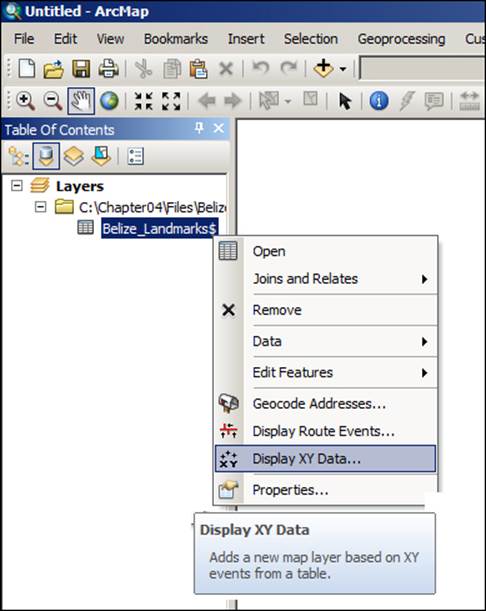The image size is (486, 611).
Task: Open Select Features tool dropdown arrow
Action: (288, 101)
